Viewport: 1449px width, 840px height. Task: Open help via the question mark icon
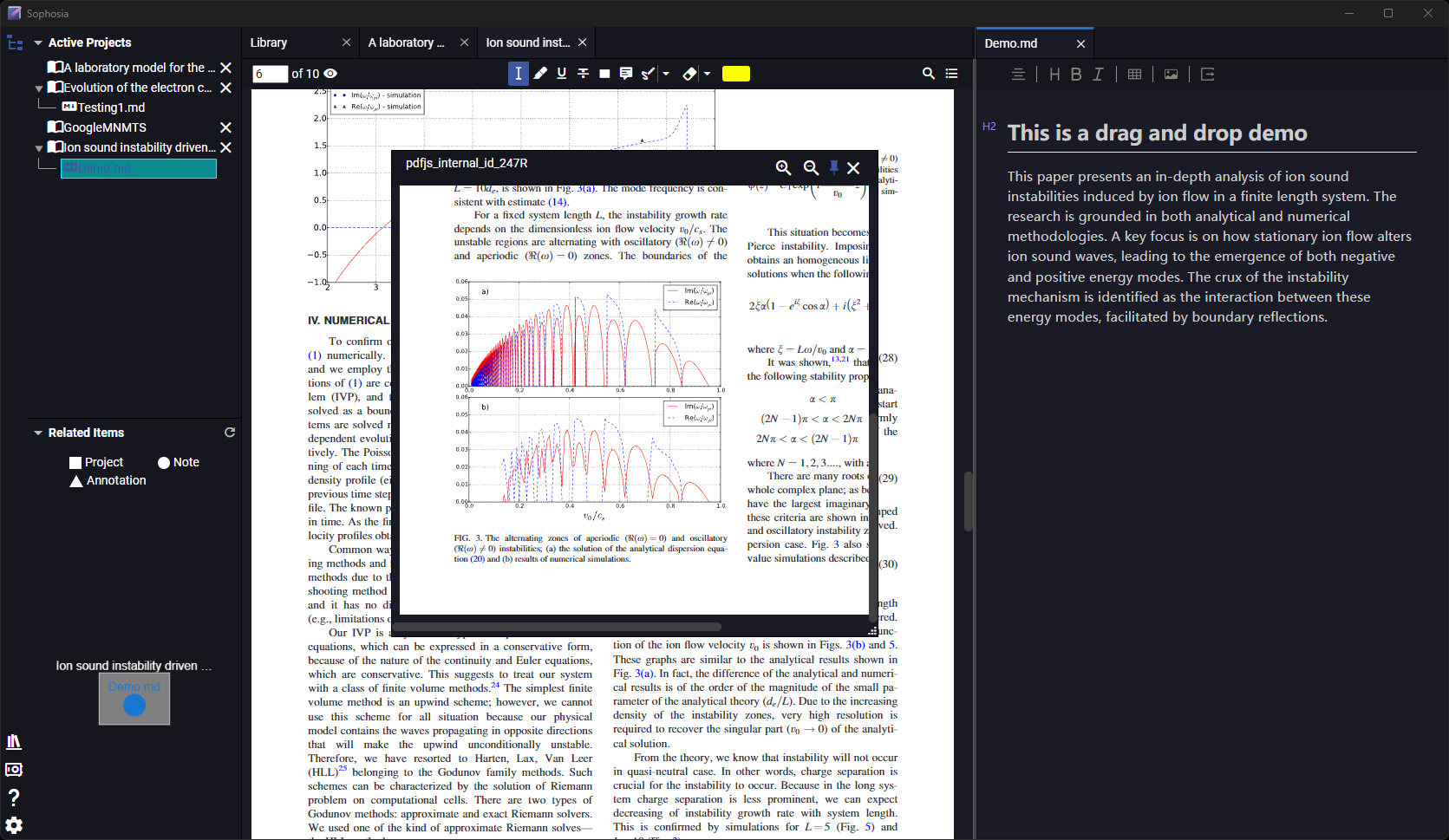click(x=14, y=798)
